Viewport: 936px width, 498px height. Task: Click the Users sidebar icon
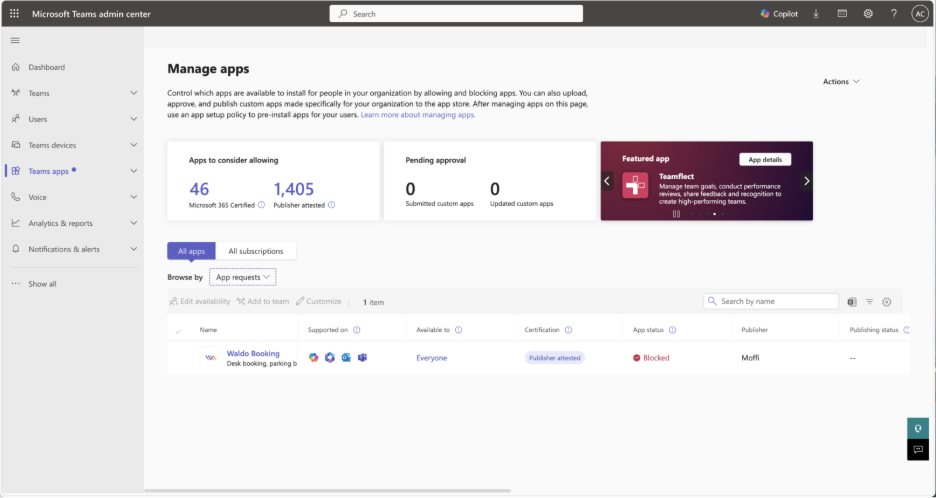tap(16, 119)
